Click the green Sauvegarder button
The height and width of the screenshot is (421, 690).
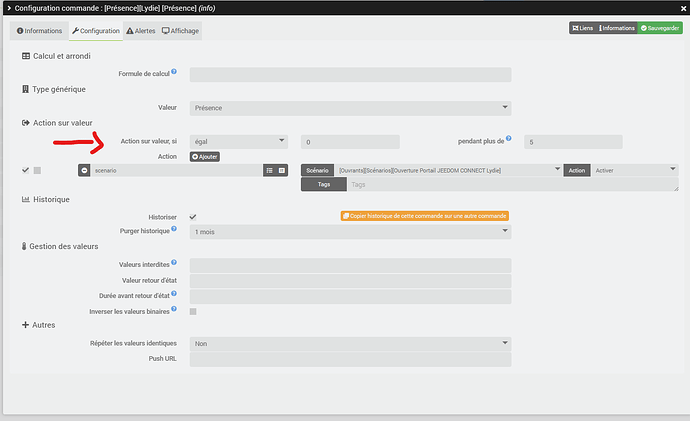click(661, 28)
